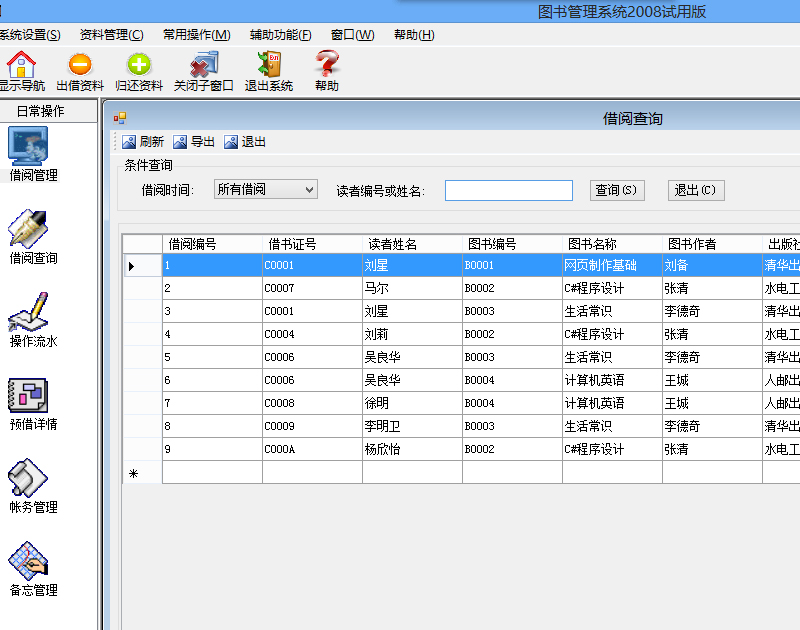Viewport: 800px width, 630px height.
Task: Click the 出借资料 orange minus icon
Action: pos(80,65)
